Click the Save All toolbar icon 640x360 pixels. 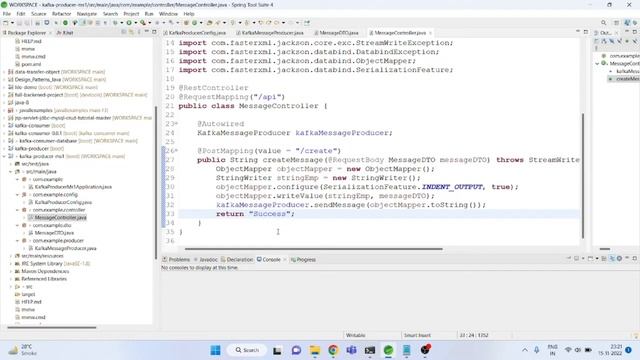coord(27,23)
